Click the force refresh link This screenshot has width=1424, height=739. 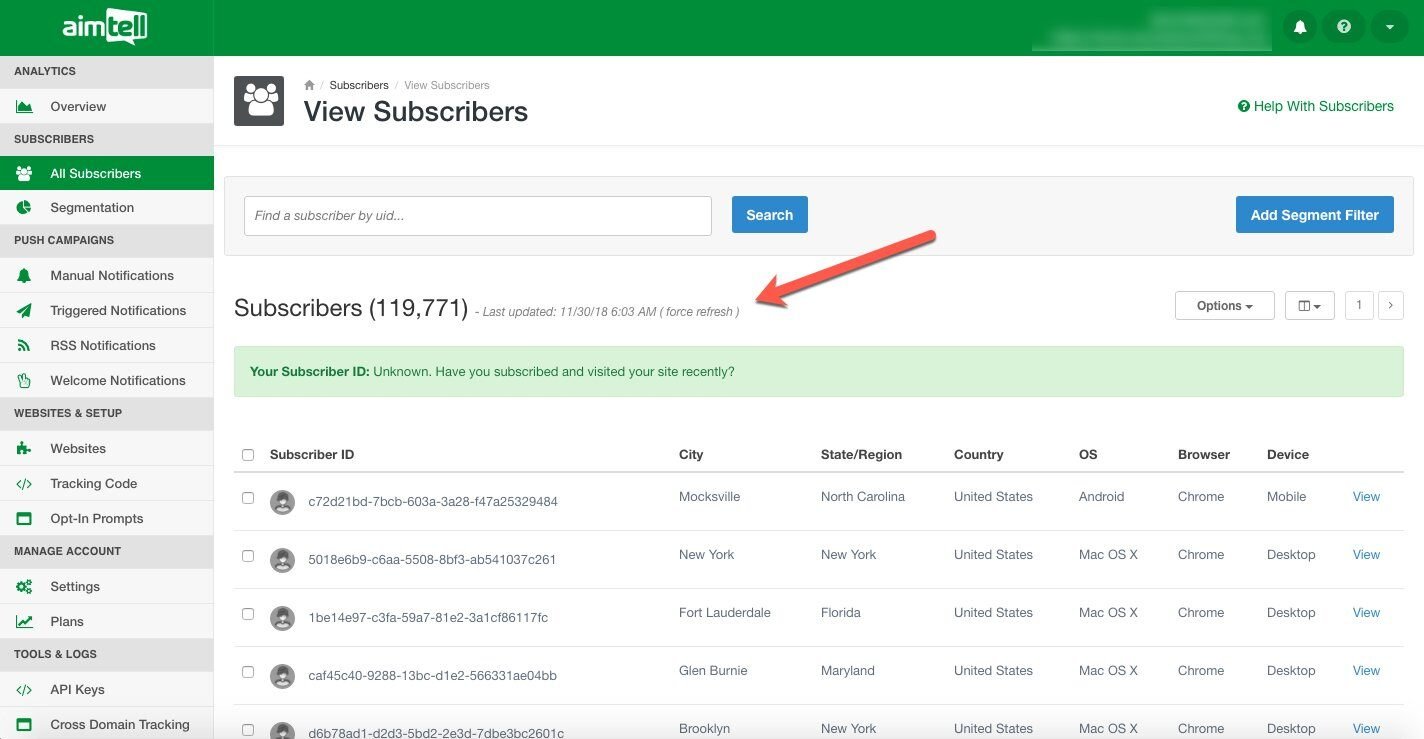point(700,312)
